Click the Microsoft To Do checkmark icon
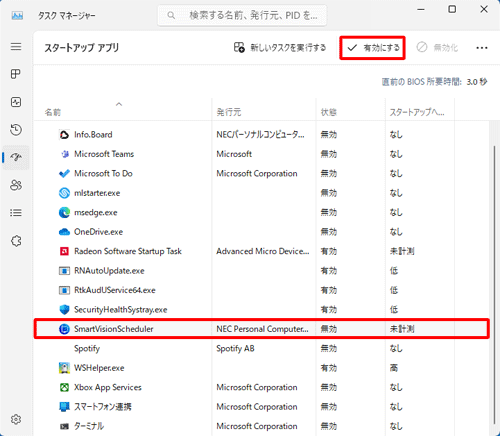The image size is (500, 436). click(64, 174)
